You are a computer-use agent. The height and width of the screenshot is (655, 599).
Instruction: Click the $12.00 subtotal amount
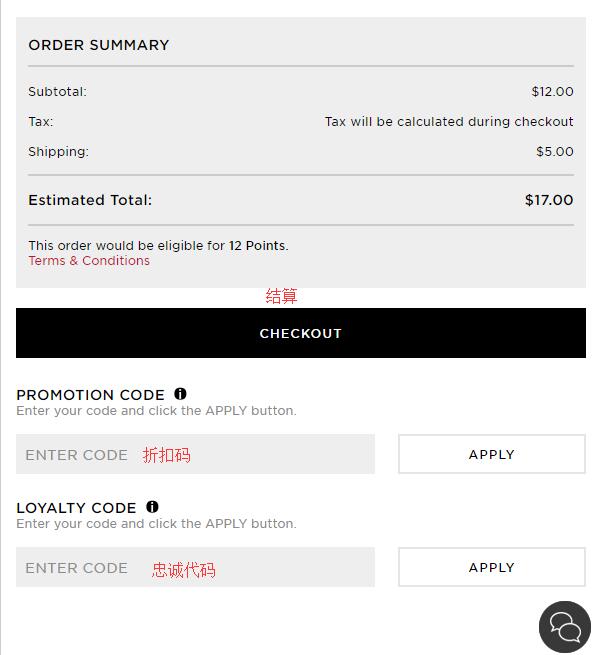(552, 91)
